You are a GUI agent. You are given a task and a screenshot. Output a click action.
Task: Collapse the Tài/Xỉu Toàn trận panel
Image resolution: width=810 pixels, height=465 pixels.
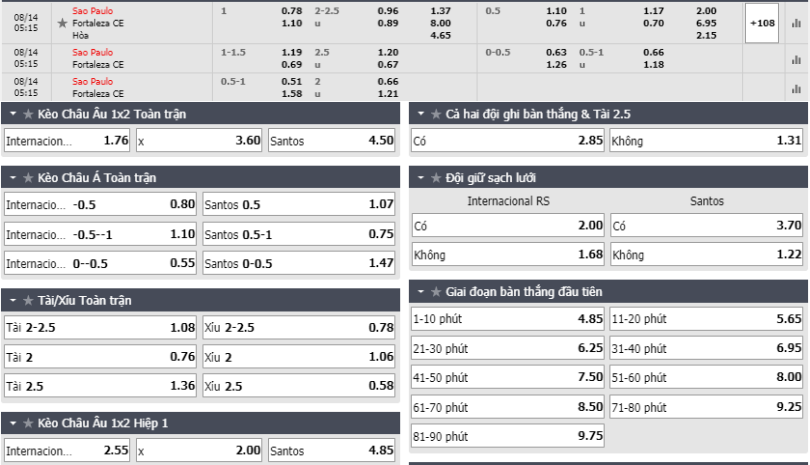click(13, 300)
